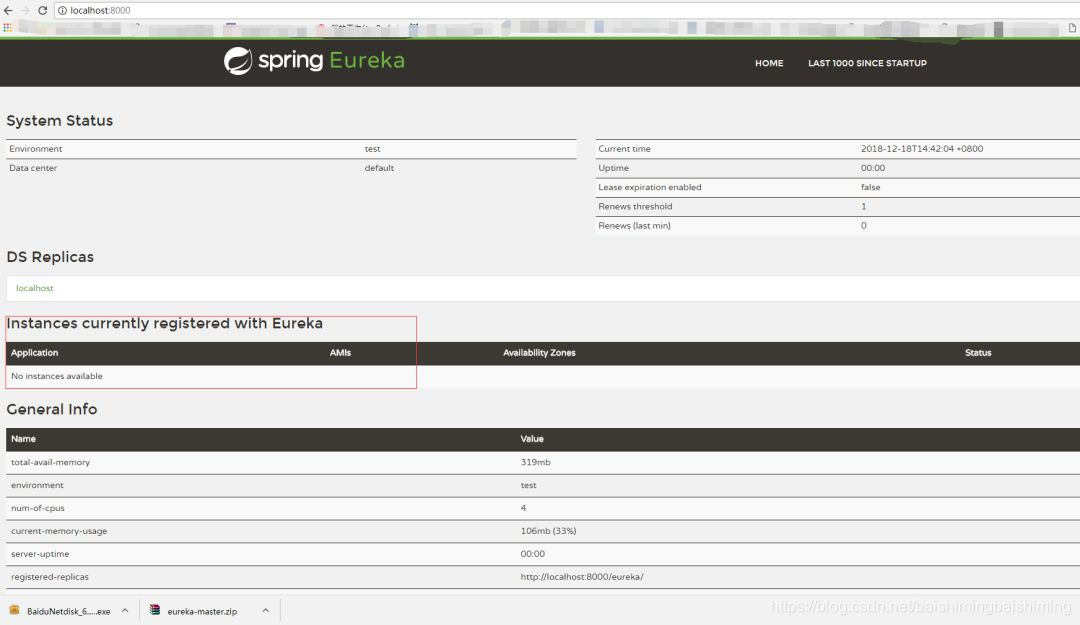Click the 'DS Replicas' heading
Screen dimensions: 1080x625
click(50, 257)
